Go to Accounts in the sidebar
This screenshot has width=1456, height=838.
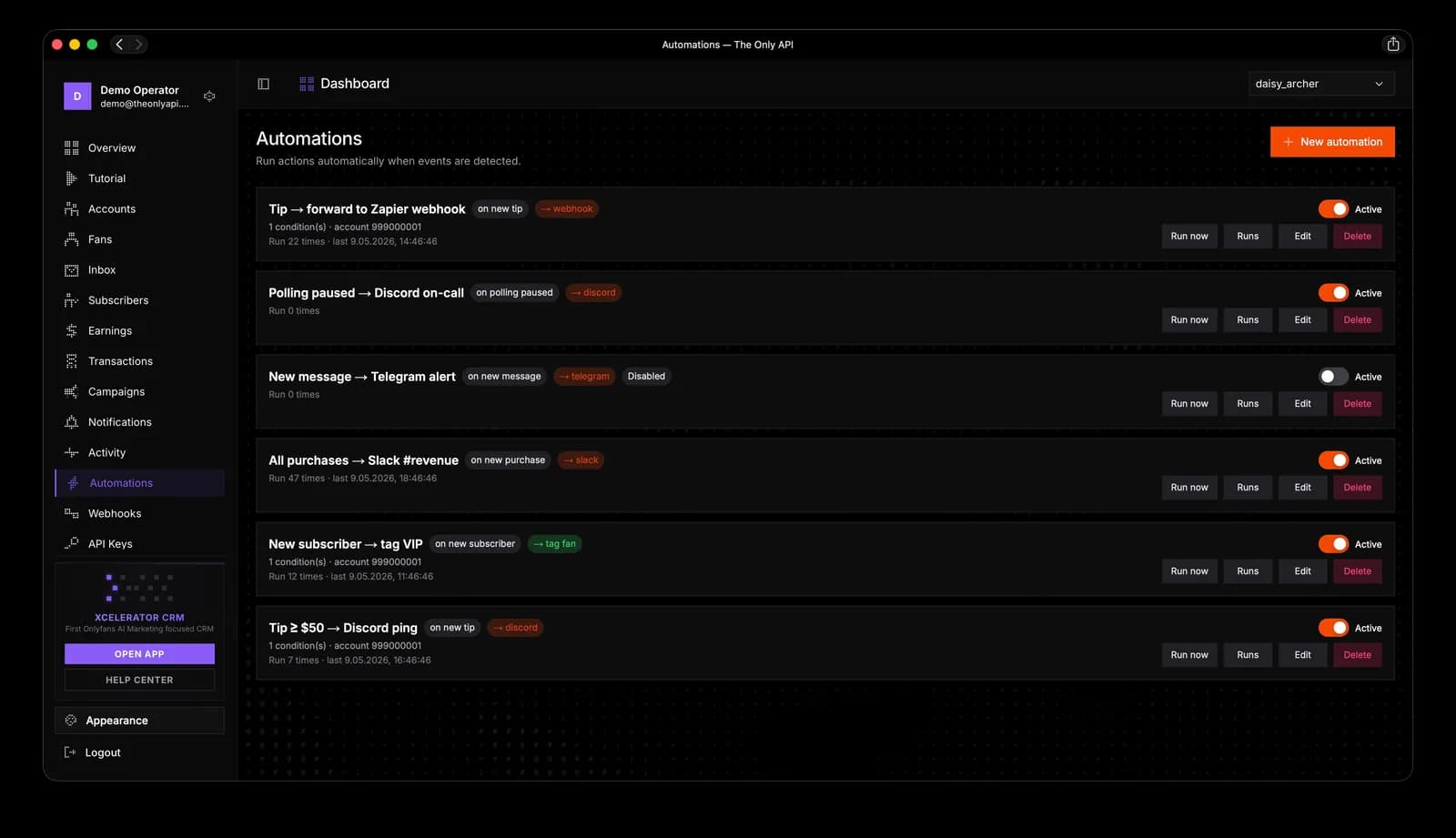click(x=140, y=209)
